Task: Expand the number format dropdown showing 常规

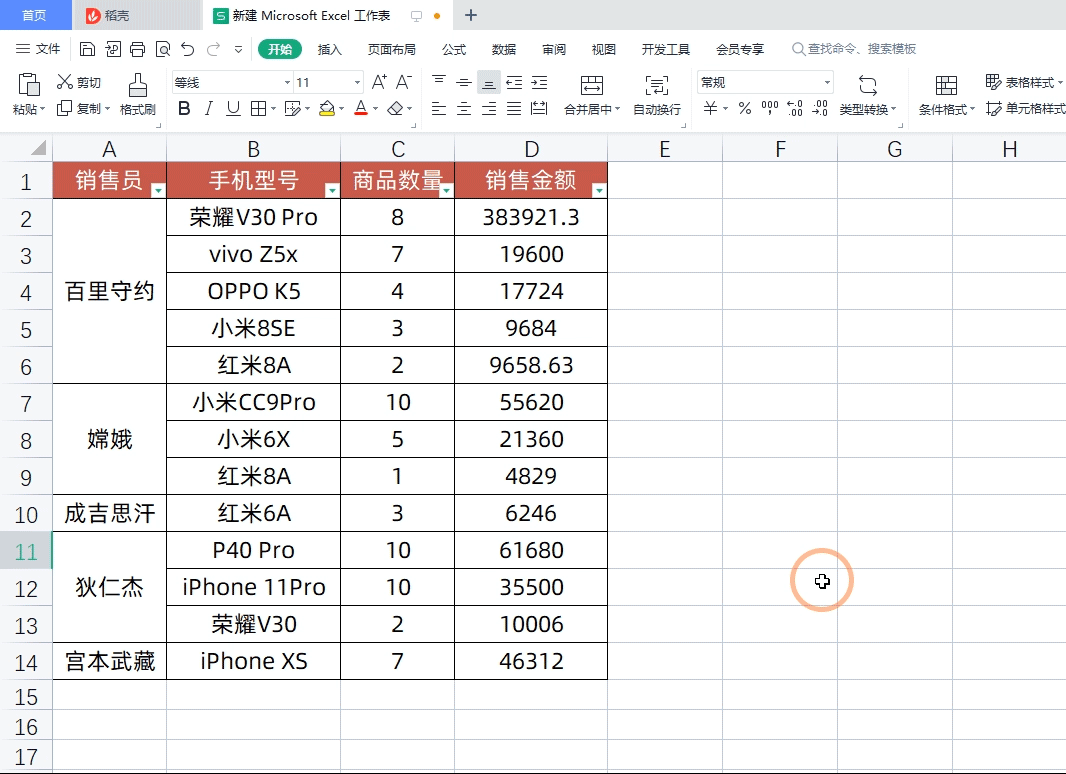Action: [826, 81]
